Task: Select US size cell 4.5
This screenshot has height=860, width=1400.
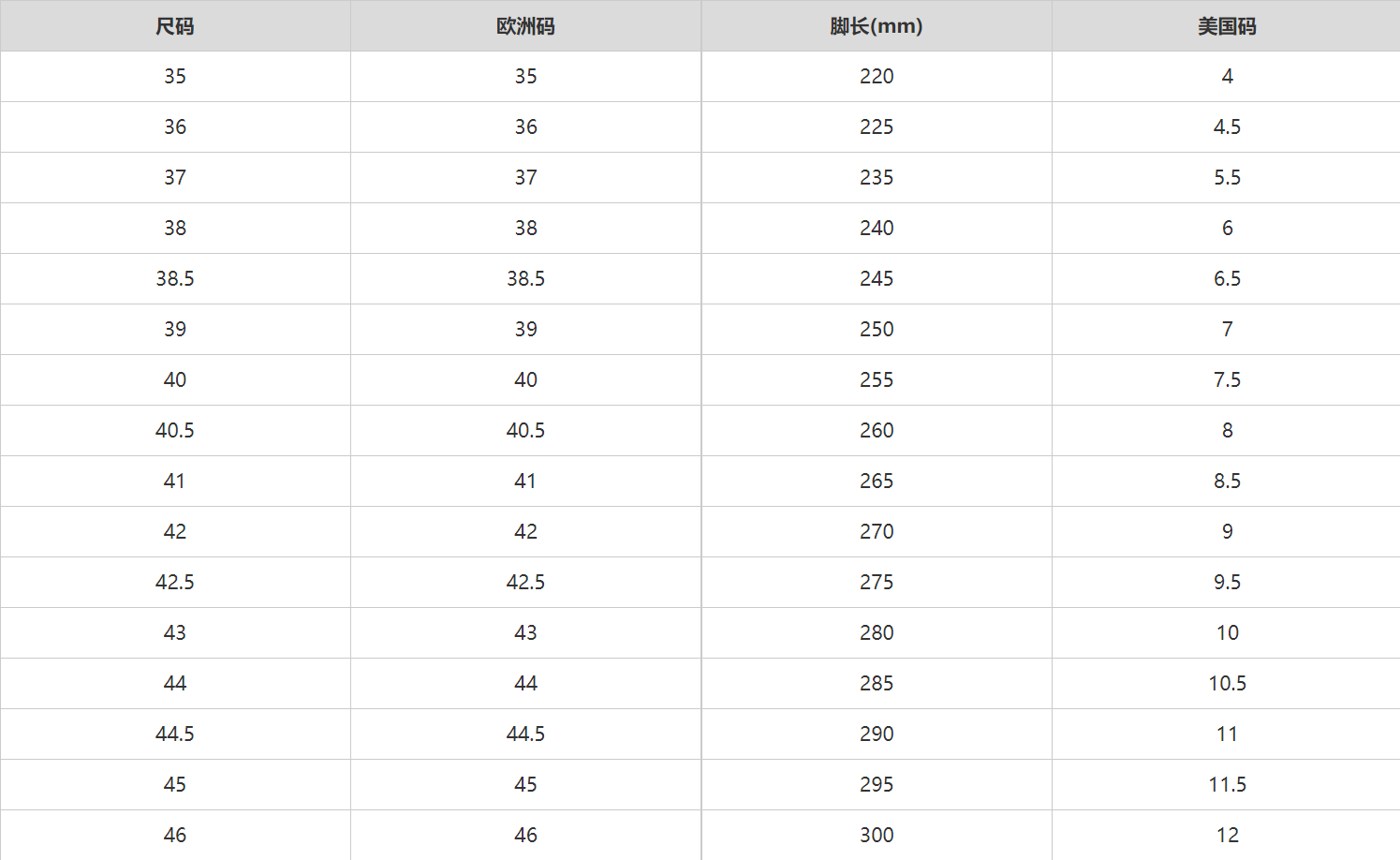Action: click(1227, 127)
